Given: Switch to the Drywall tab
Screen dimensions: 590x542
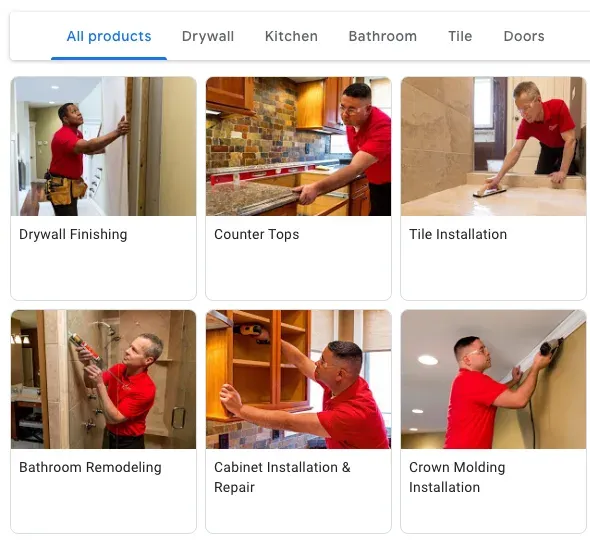Looking at the screenshot, I should (x=208, y=37).
